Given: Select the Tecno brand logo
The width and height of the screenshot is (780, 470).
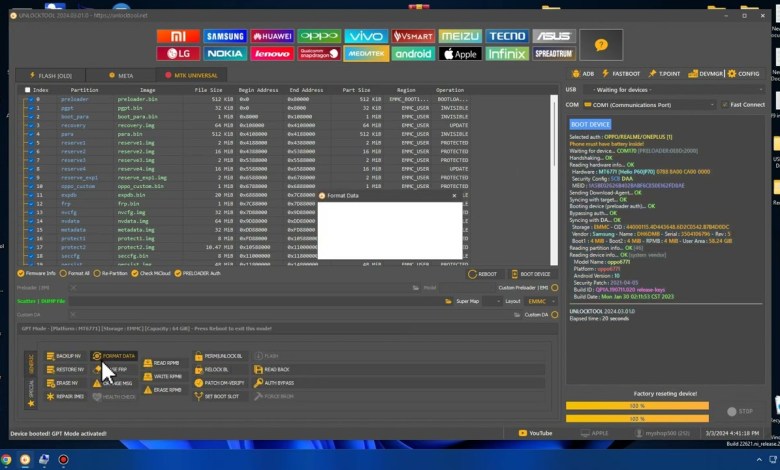Looking at the screenshot, I should tap(507, 36).
